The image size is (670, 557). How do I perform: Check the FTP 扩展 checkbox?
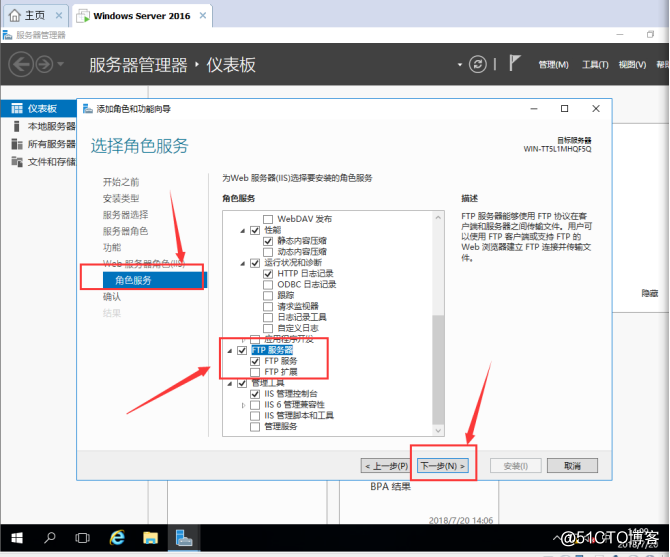pyautogui.click(x=255, y=372)
